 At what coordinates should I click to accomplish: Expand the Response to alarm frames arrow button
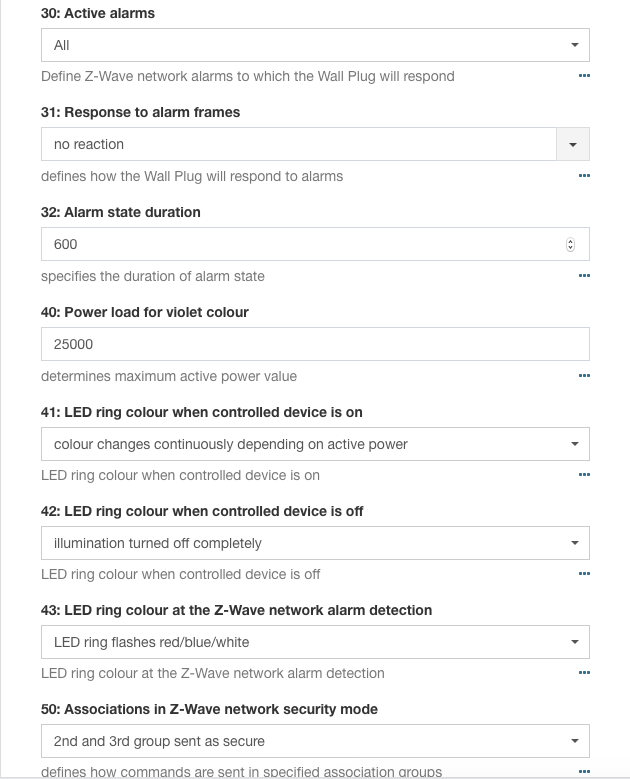(x=573, y=144)
